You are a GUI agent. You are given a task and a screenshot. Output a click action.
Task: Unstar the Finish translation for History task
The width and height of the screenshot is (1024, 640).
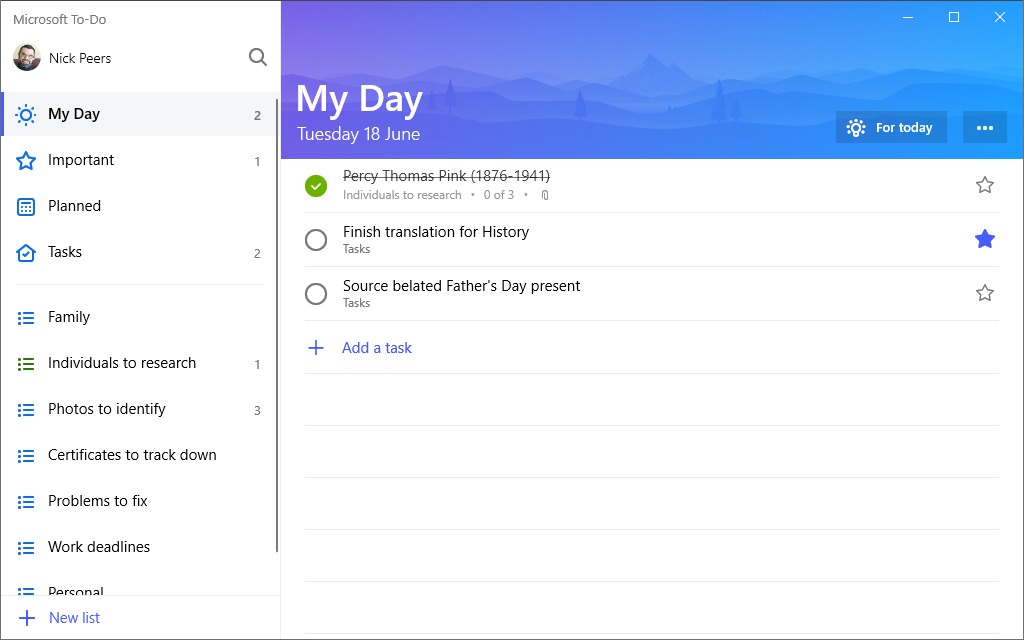click(x=985, y=239)
